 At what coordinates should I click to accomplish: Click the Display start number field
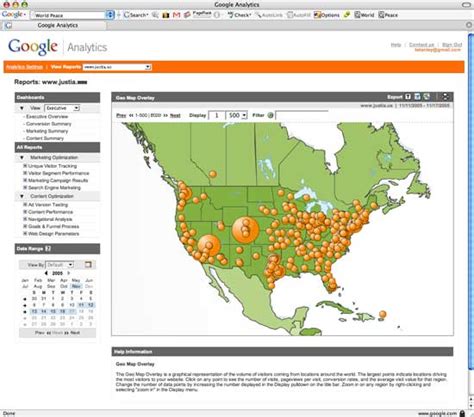tap(217, 115)
